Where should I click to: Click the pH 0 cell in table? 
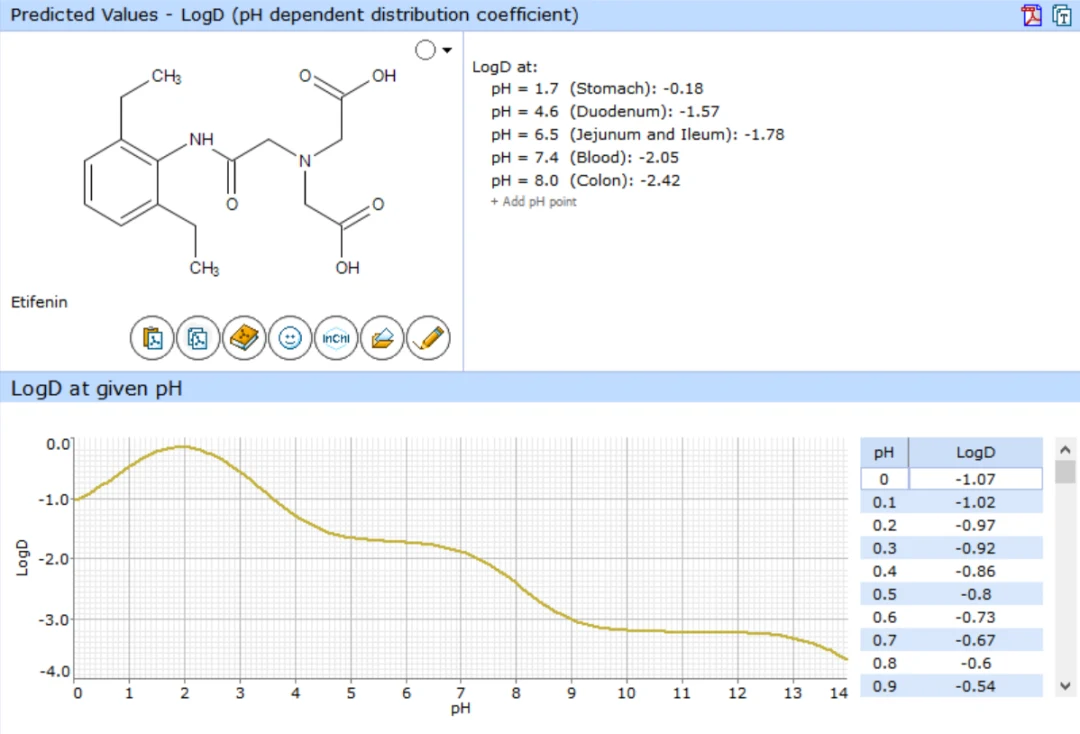pos(884,479)
